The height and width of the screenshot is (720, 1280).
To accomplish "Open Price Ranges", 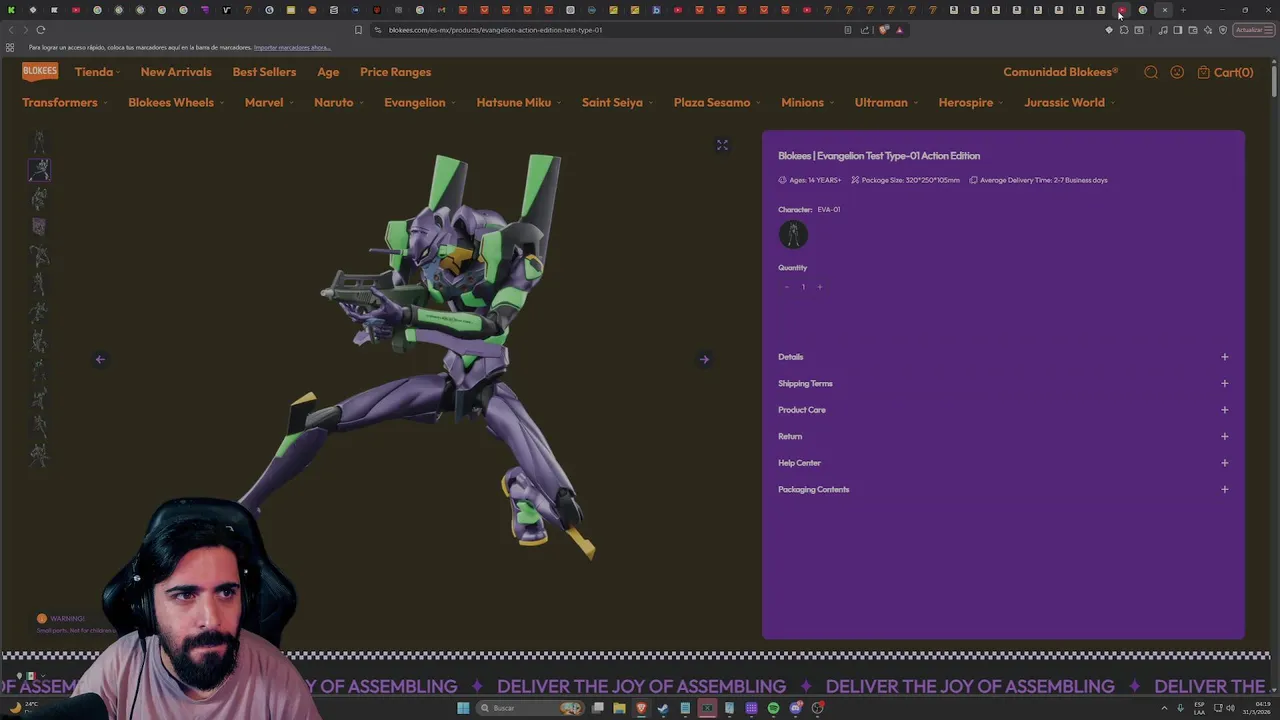I will coord(395,72).
